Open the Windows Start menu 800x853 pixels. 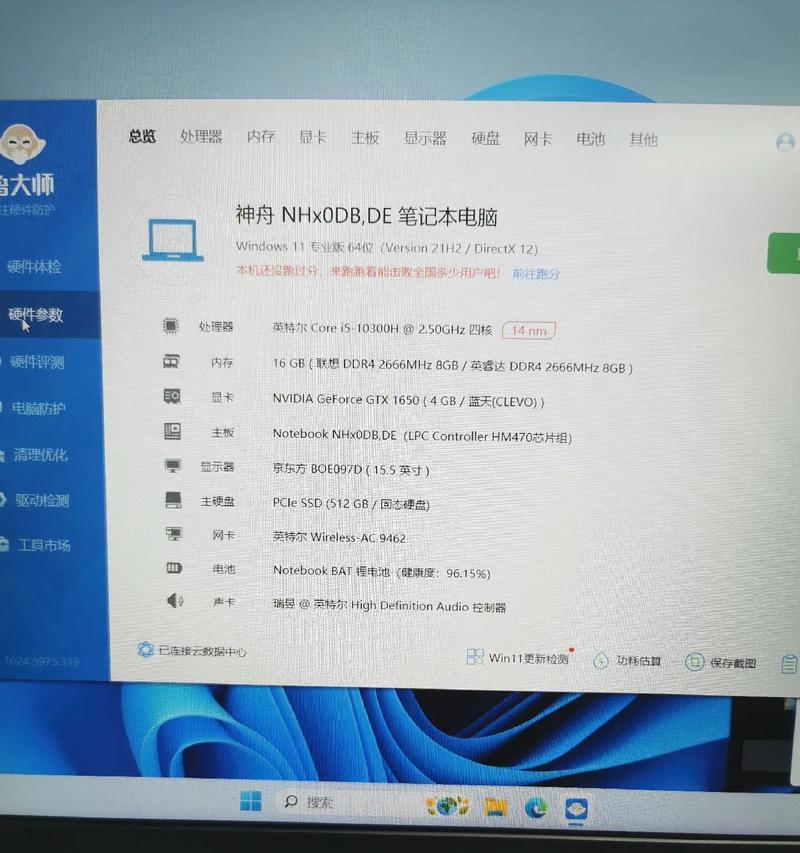(x=251, y=801)
